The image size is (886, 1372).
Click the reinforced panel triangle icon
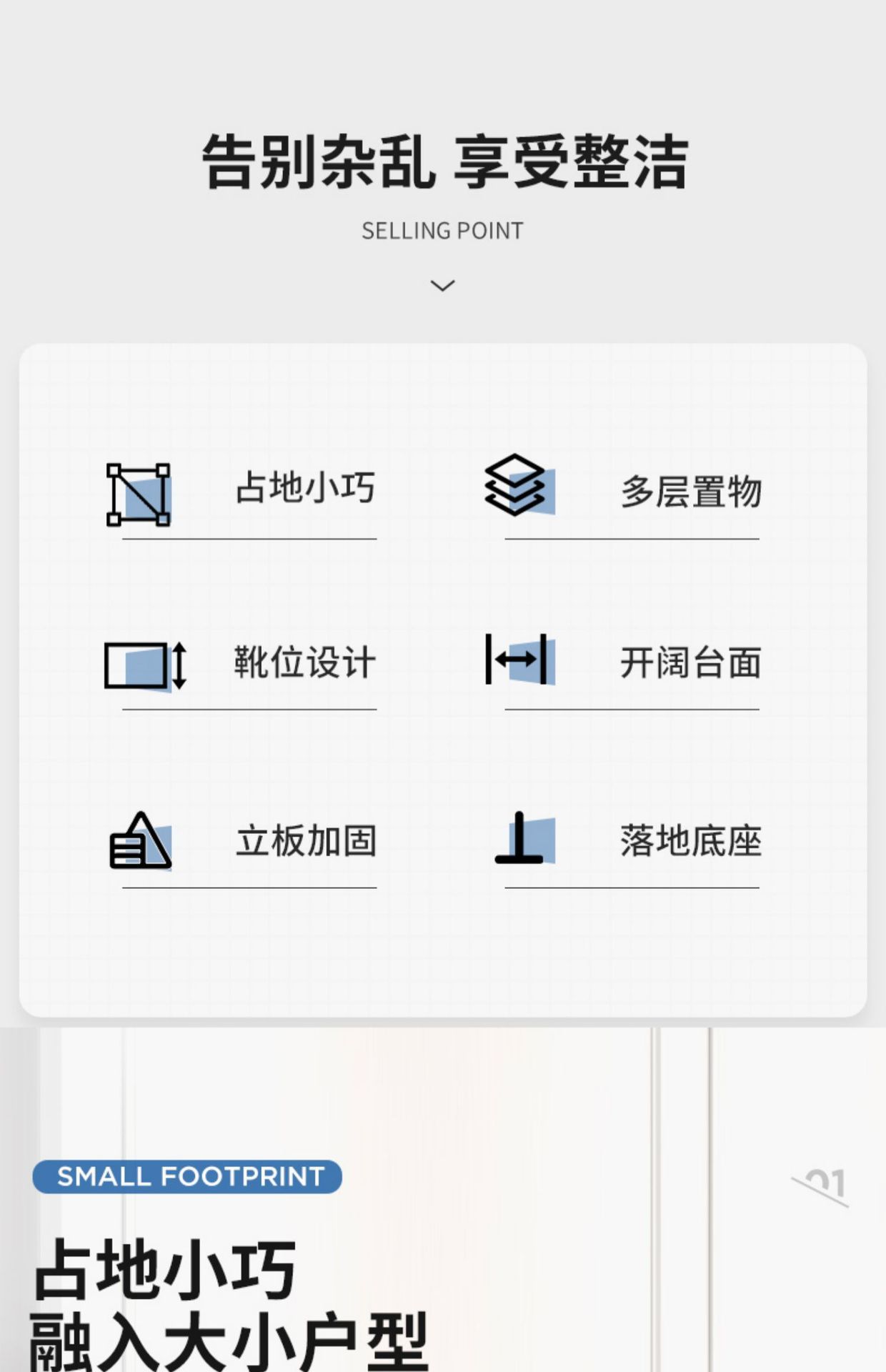140,840
